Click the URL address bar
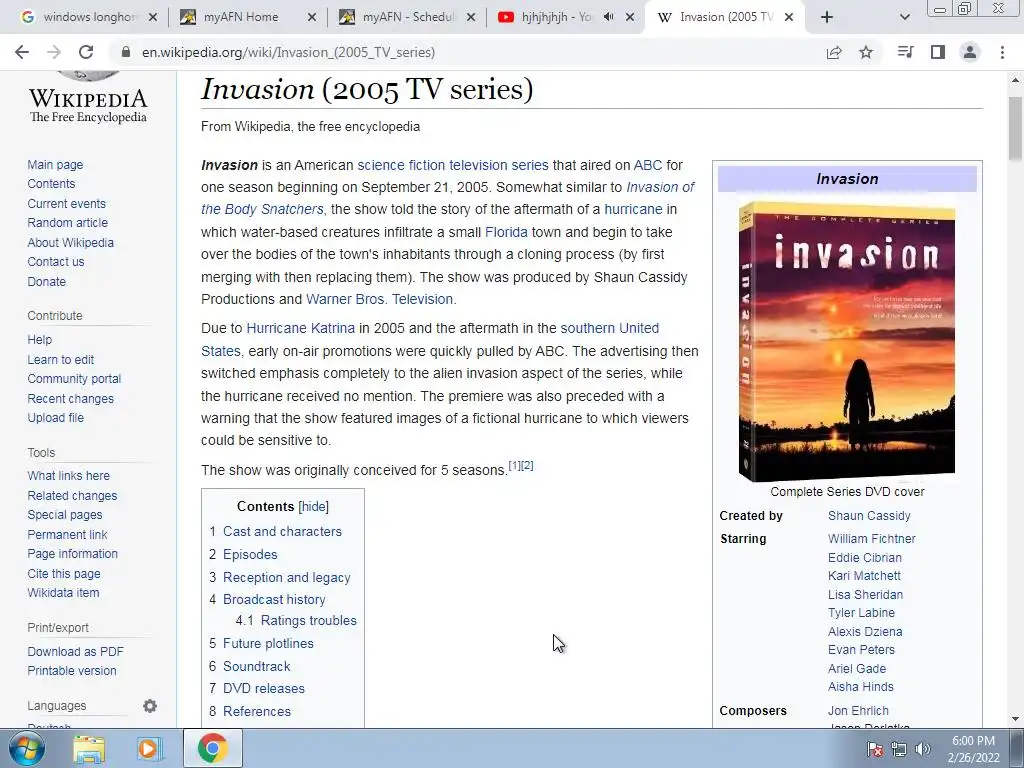The width and height of the screenshot is (1024, 768). (x=470, y=52)
